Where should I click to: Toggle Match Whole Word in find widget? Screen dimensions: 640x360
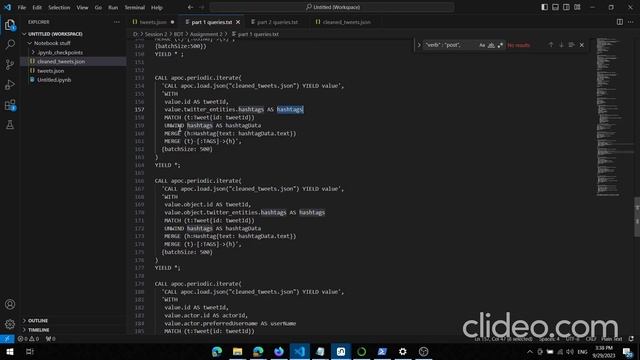pos(491,45)
